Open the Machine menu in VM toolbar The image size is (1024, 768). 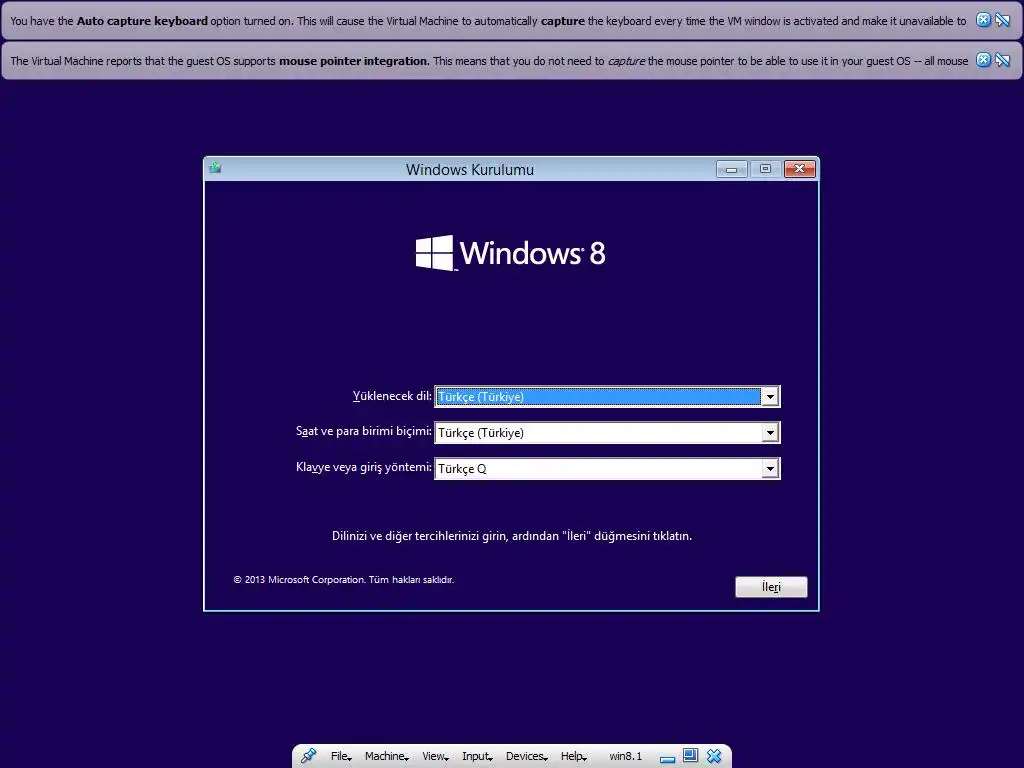click(x=387, y=756)
